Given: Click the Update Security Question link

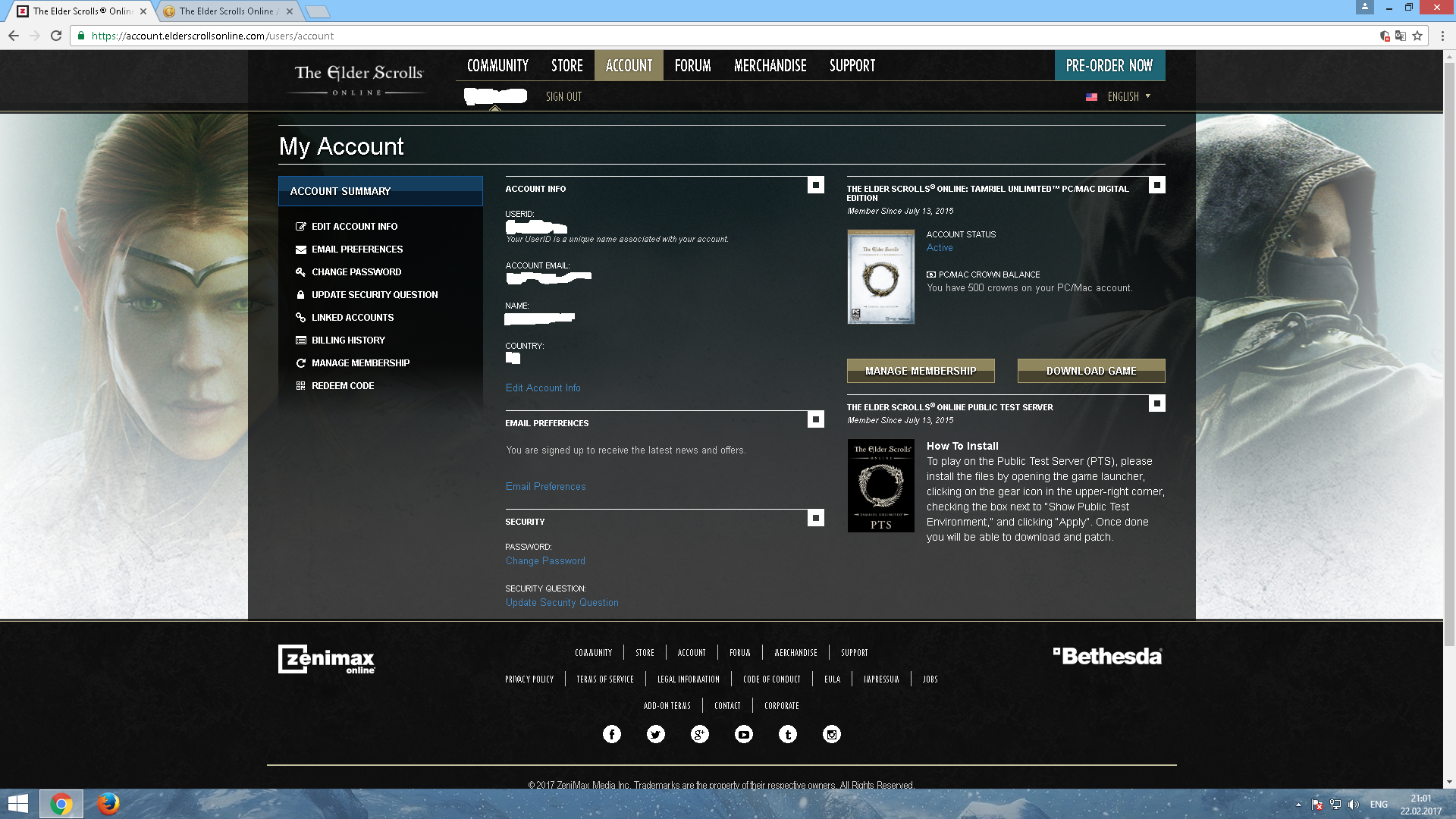Looking at the screenshot, I should coord(562,602).
